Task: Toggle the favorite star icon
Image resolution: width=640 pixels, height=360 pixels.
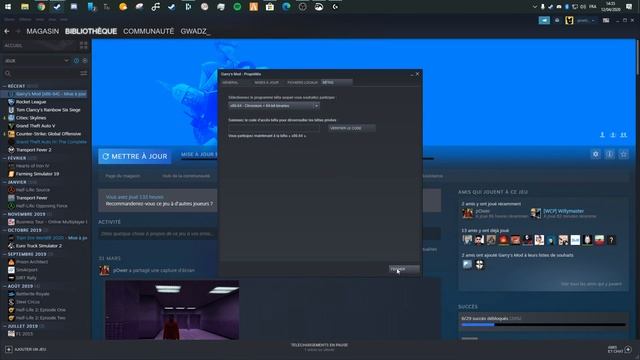Action: [624, 154]
